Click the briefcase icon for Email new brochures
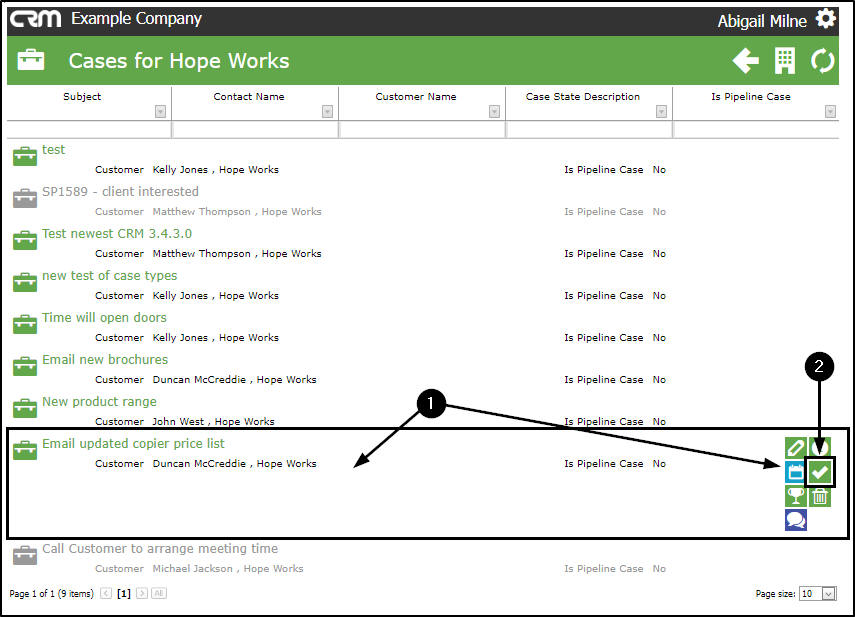855x617 pixels. [x=25, y=366]
